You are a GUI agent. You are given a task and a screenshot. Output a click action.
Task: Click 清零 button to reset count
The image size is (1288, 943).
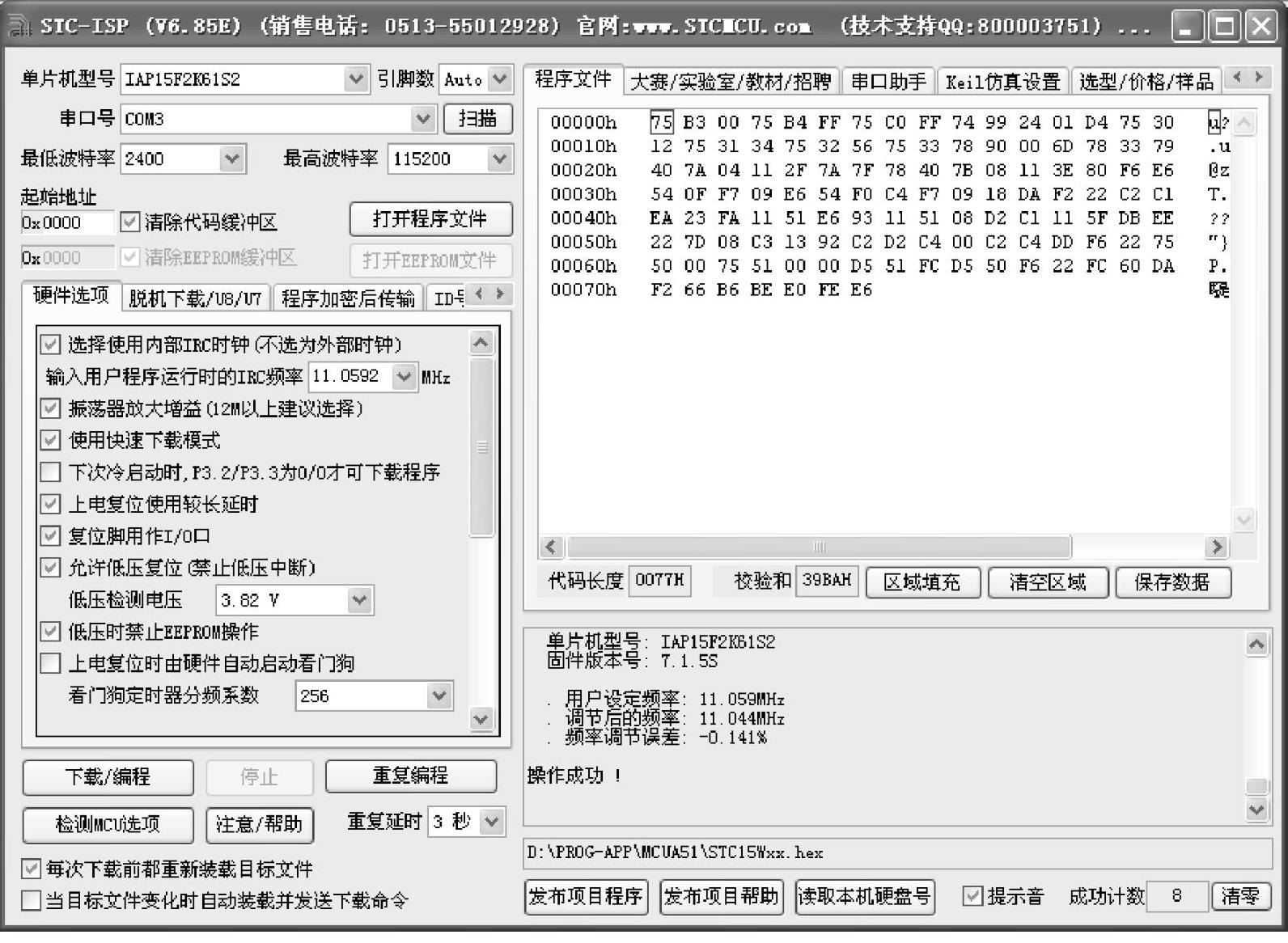coord(1240,896)
